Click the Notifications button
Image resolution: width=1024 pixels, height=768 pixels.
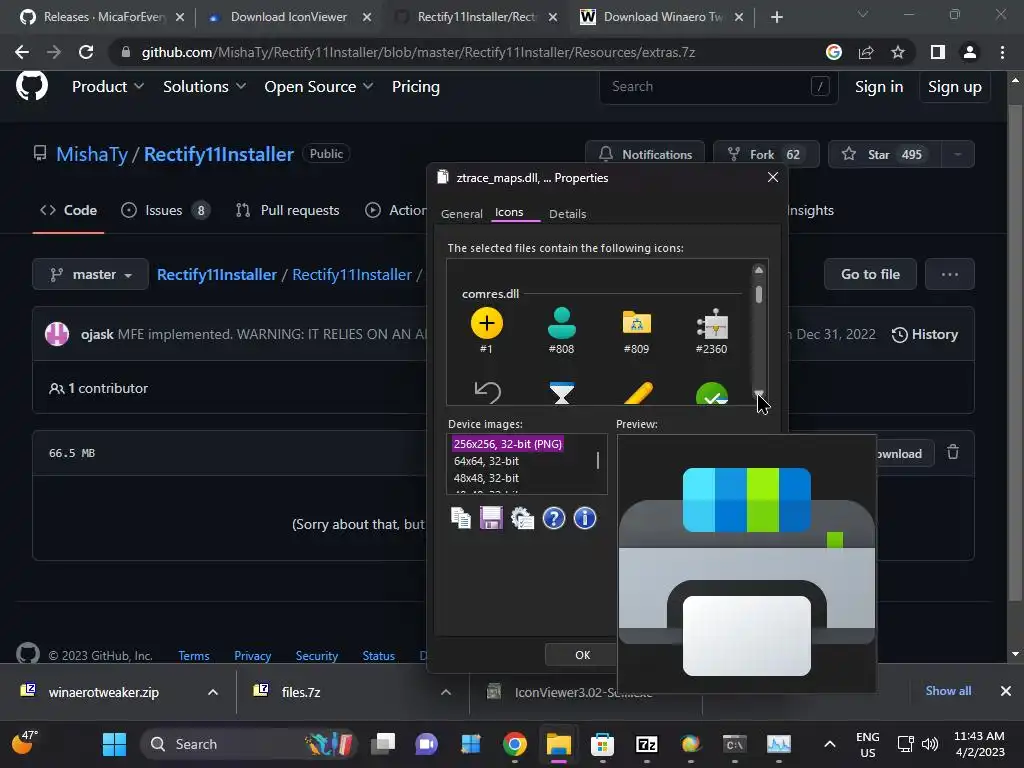tap(645, 154)
